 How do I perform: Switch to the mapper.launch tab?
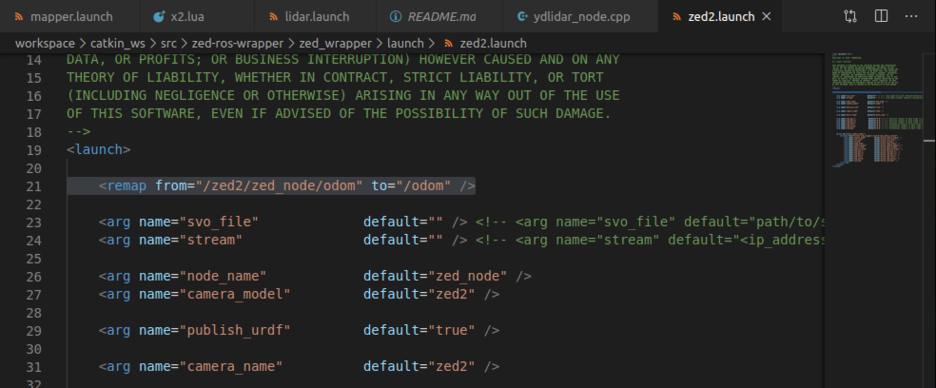tap(70, 17)
